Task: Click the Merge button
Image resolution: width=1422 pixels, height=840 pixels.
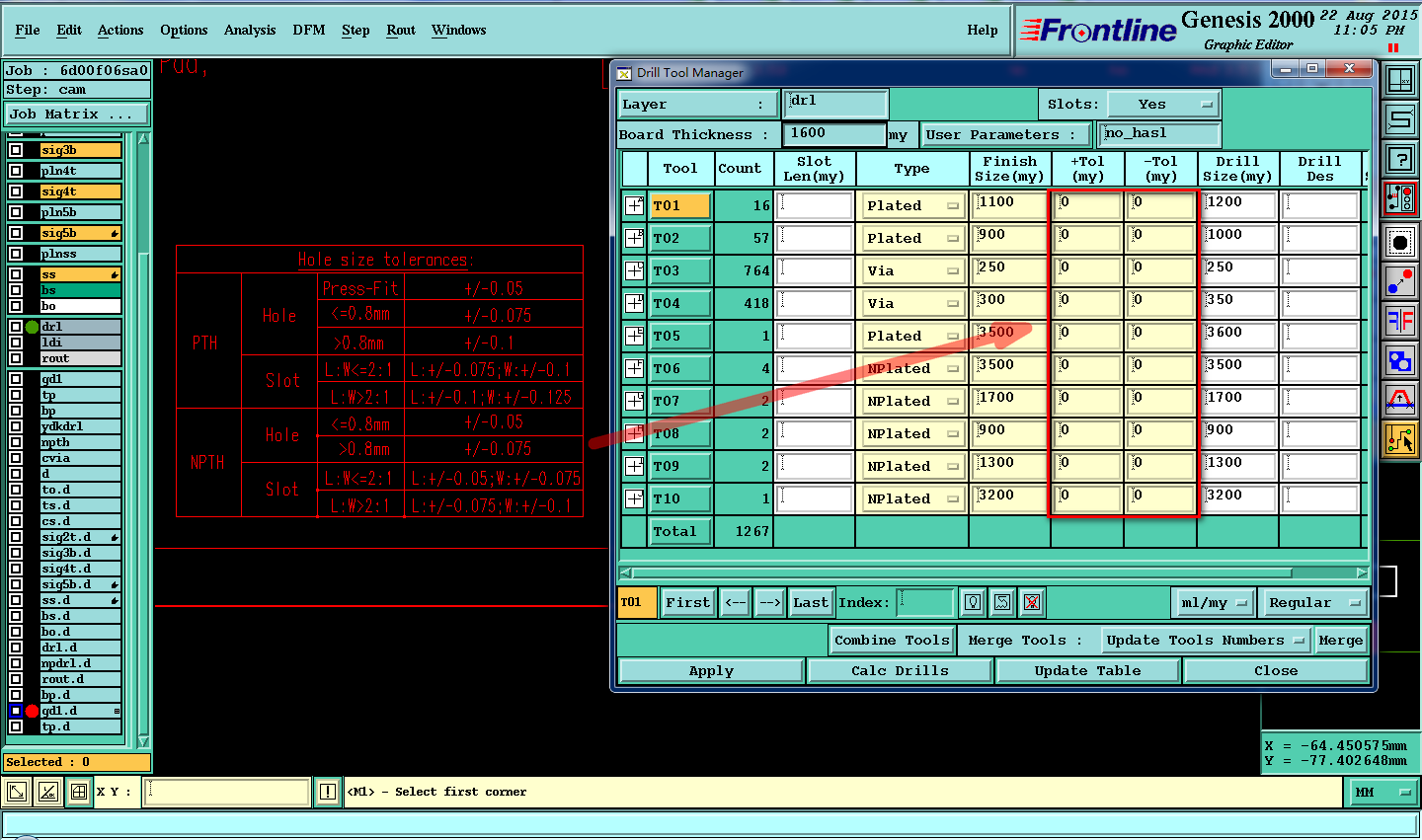Action: click(x=1341, y=640)
